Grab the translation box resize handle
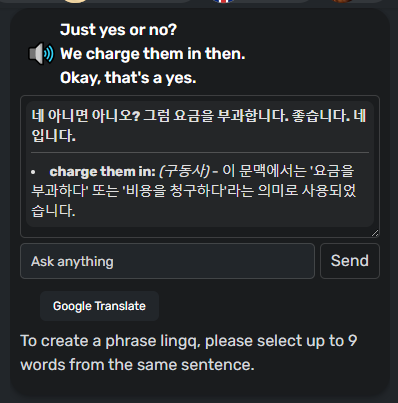This screenshot has height=403, width=398. coord(375,233)
